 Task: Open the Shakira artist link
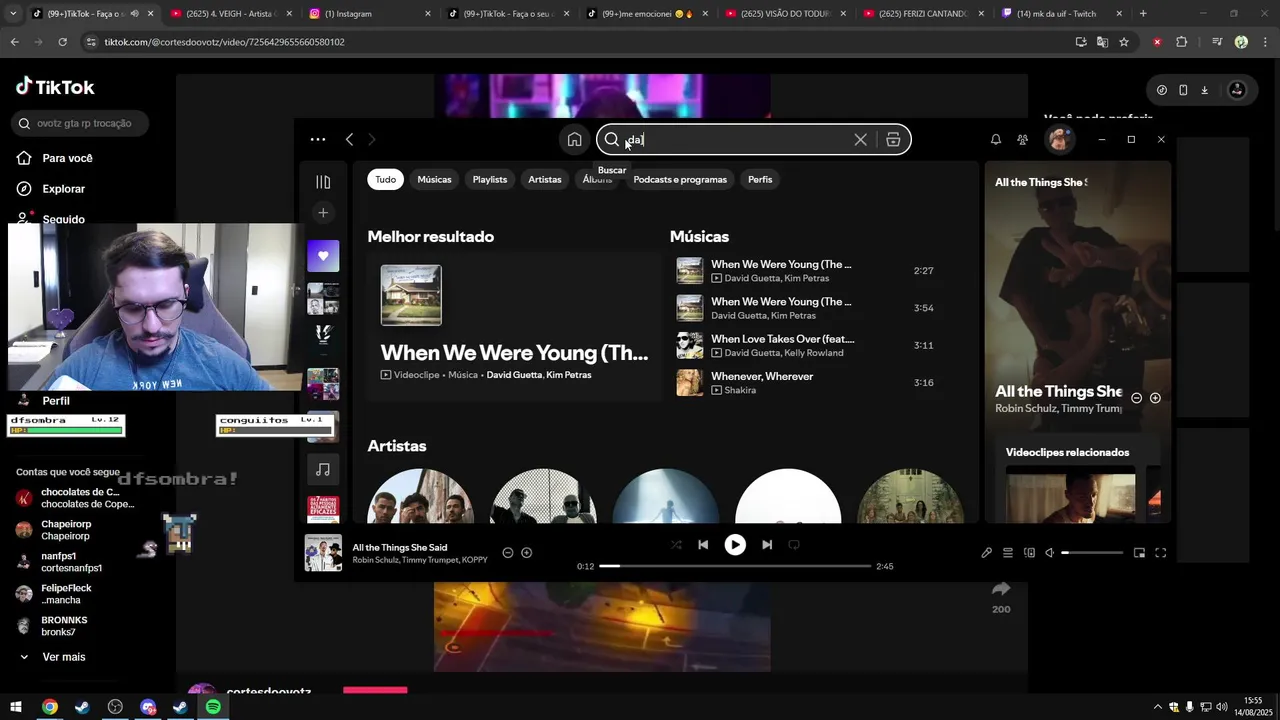740,390
